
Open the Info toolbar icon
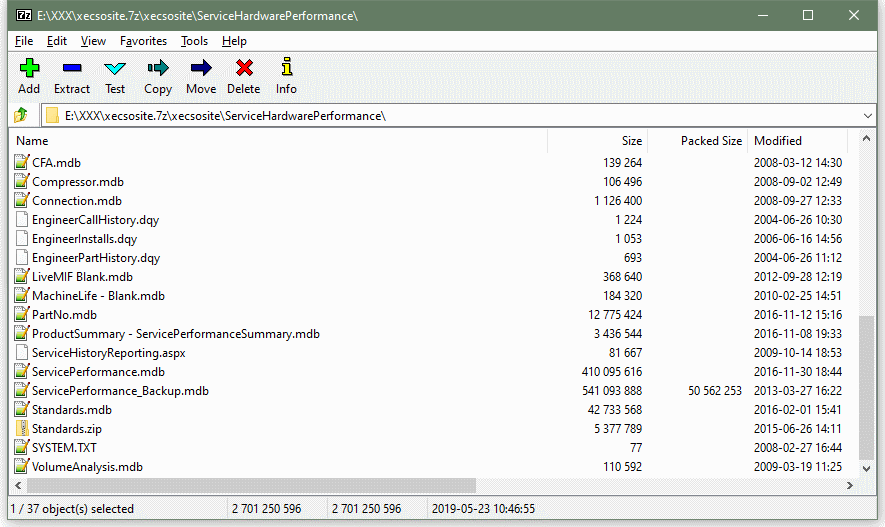click(x=287, y=67)
